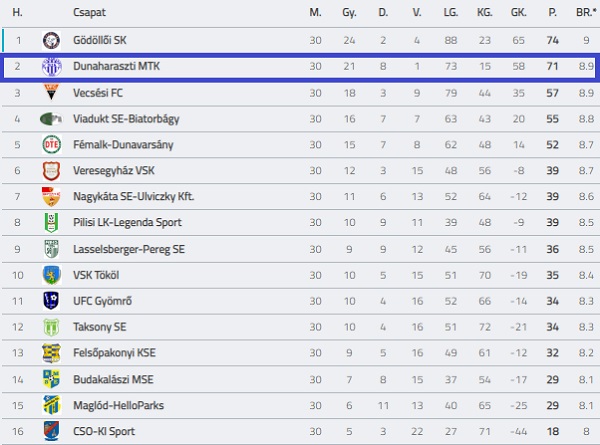Screen dimensions: 600x445
Task: Click the Vecsési FC club badge
Action: [x=51, y=93]
